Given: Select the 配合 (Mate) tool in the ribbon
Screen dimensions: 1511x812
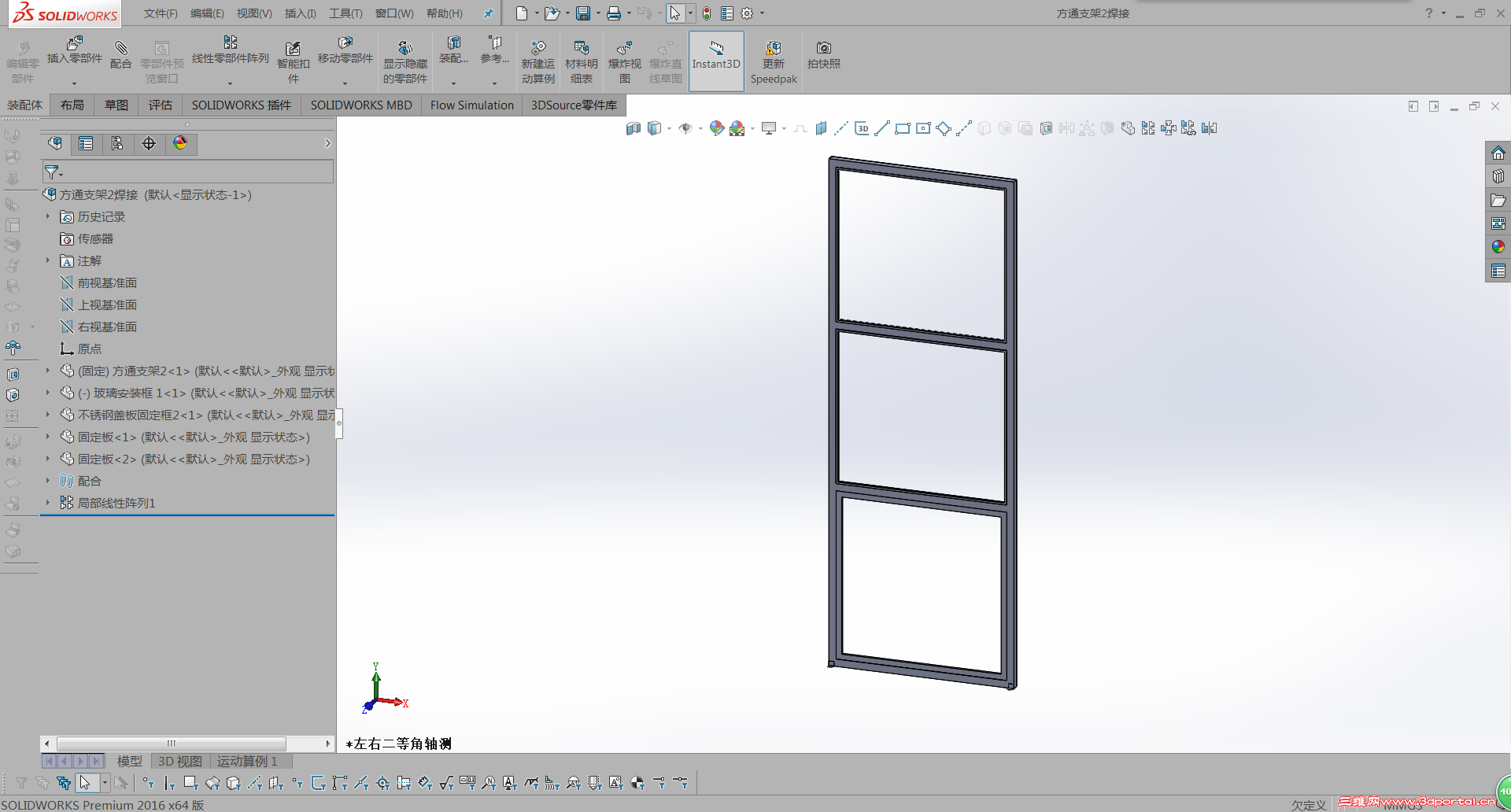Looking at the screenshot, I should pos(121,55).
